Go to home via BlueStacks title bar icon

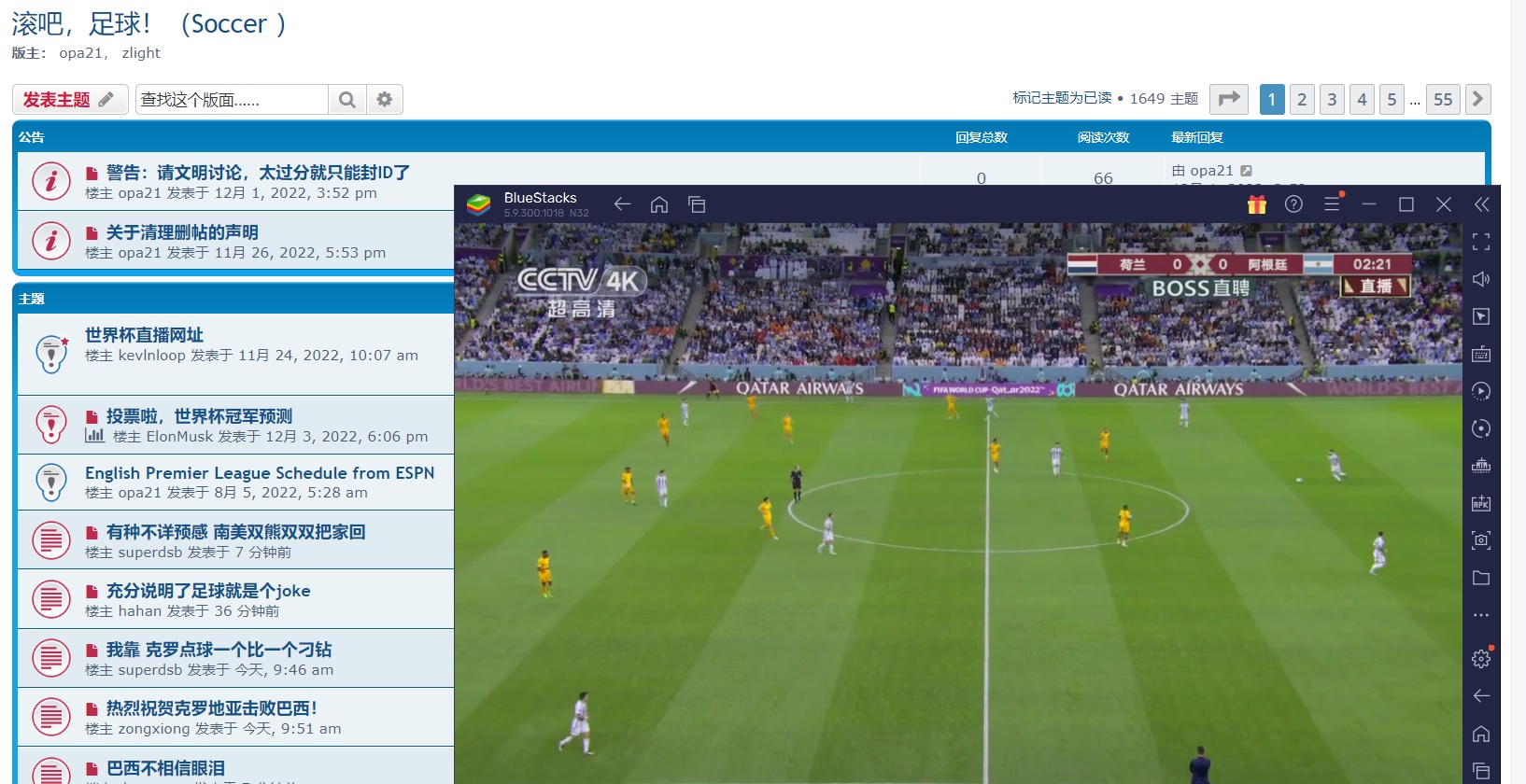pos(659,204)
